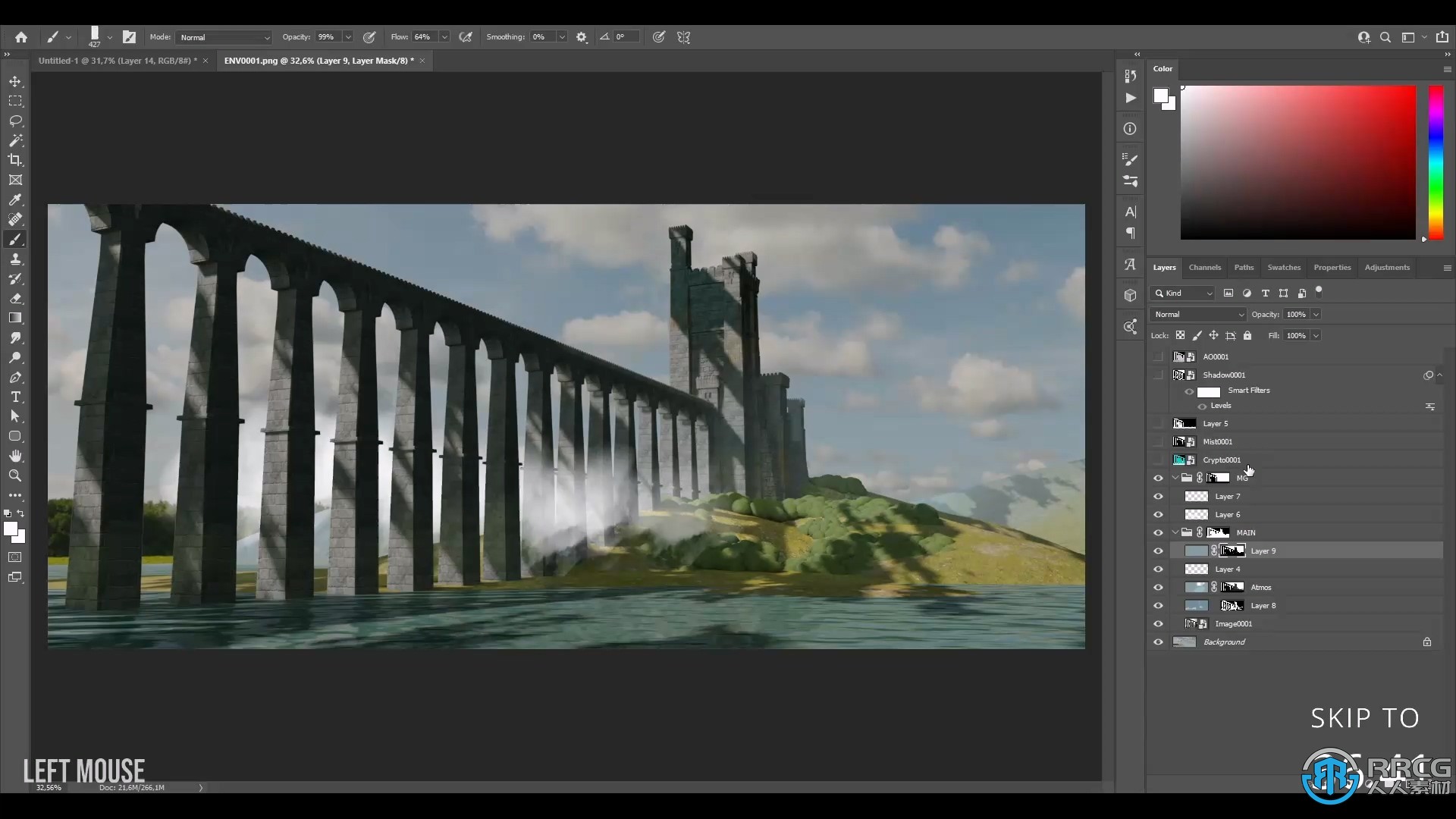Hide the Image0001 layer
Viewport: 1456px width, 819px height.
click(x=1159, y=623)
